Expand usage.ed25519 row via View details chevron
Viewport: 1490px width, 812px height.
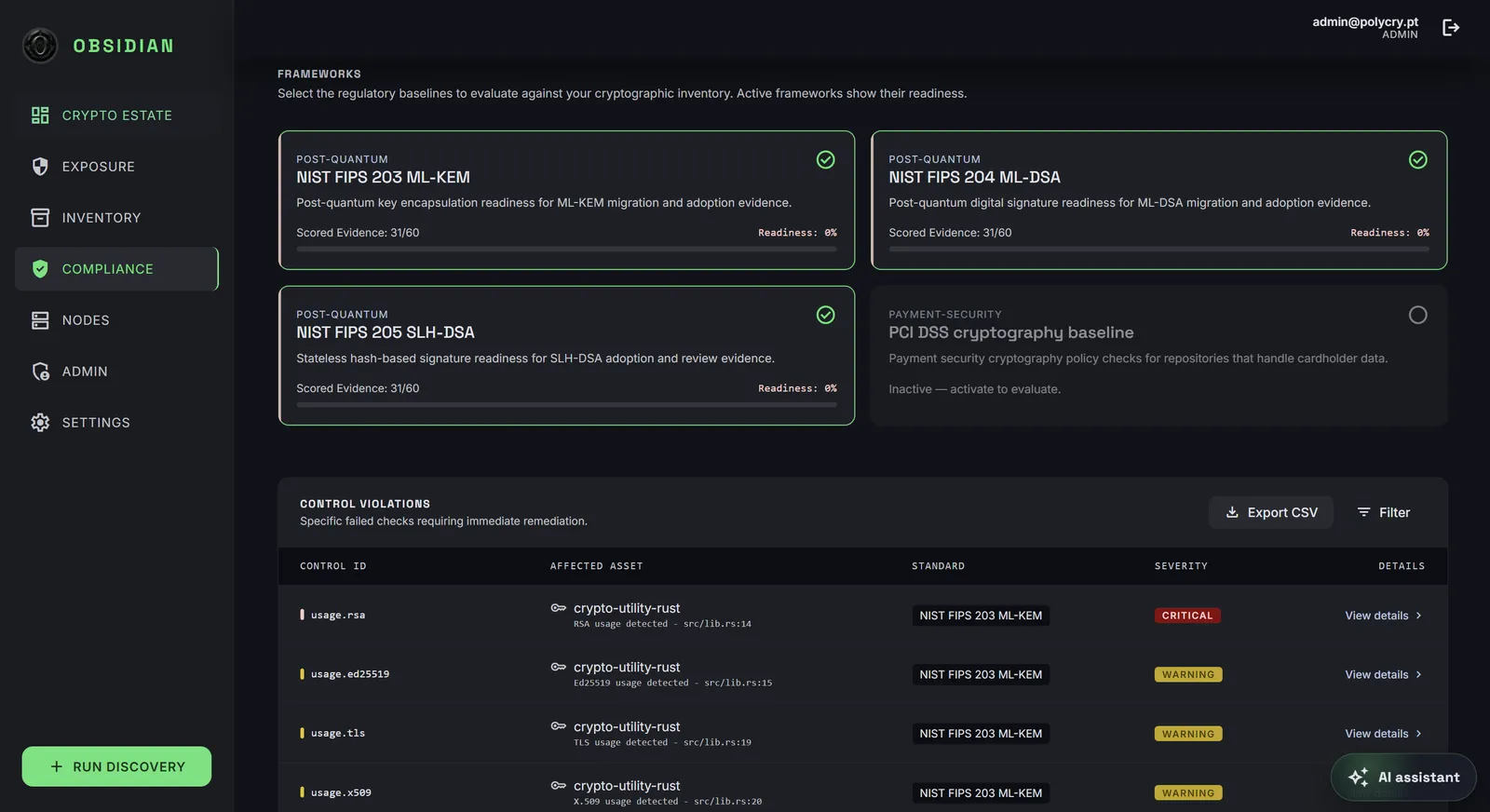1418,674
